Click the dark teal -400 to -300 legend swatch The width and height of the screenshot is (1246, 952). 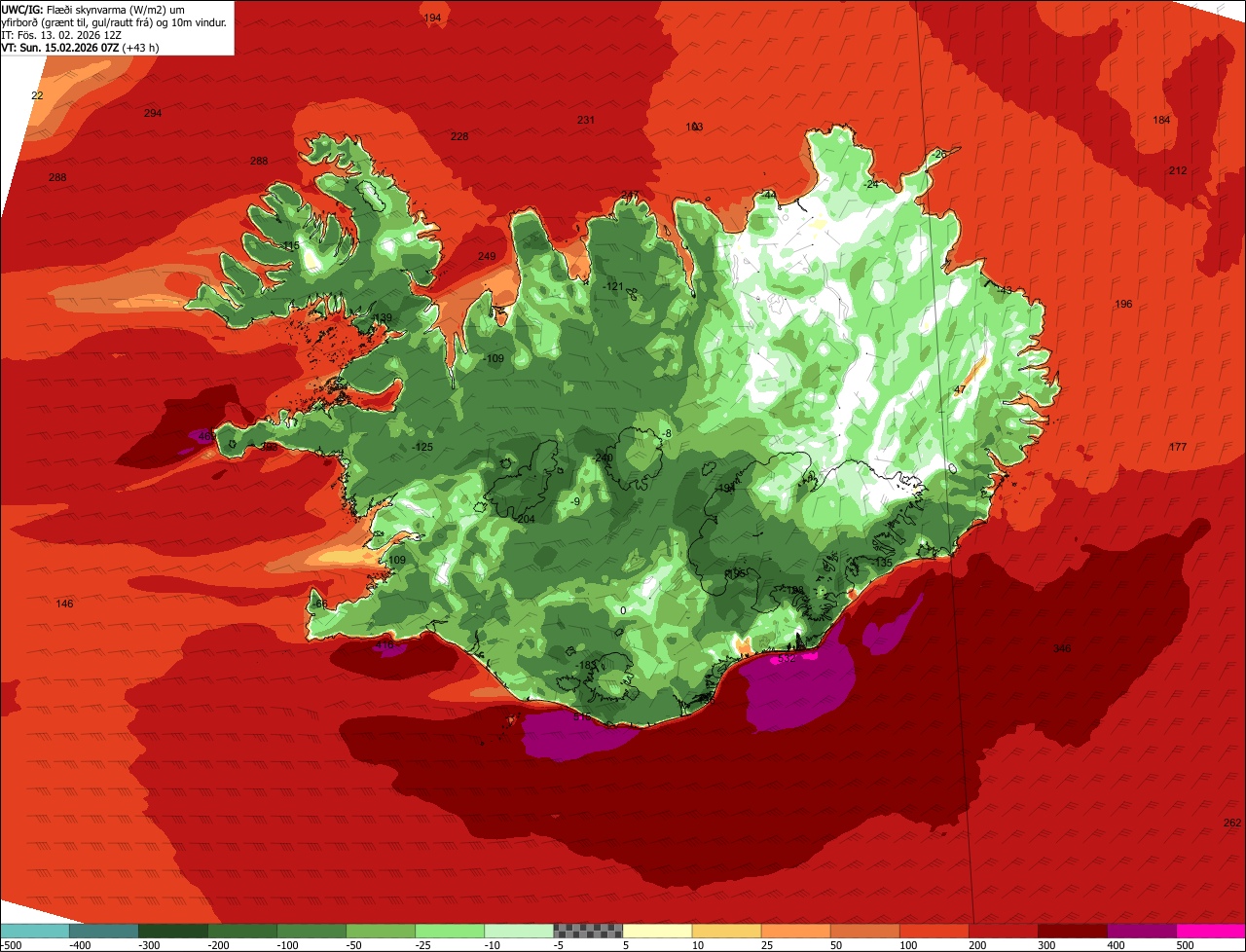coord(103,931)
